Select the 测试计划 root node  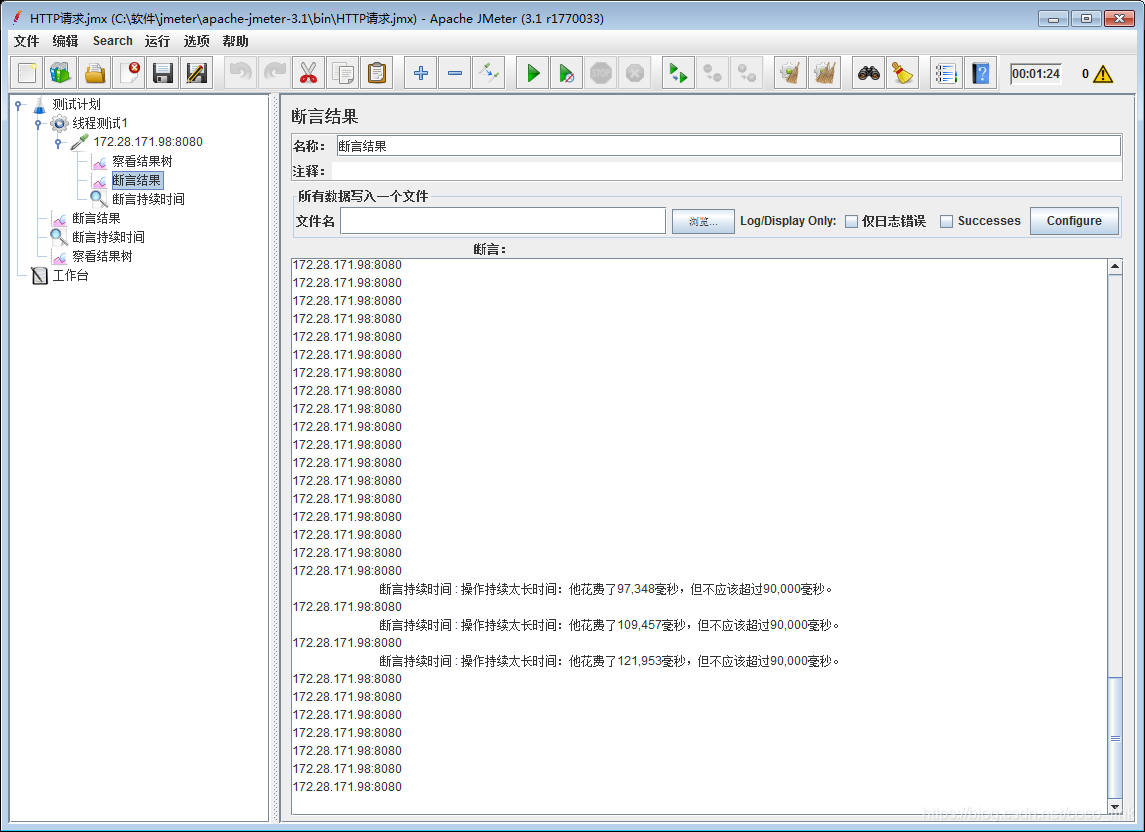click(76, 104)
